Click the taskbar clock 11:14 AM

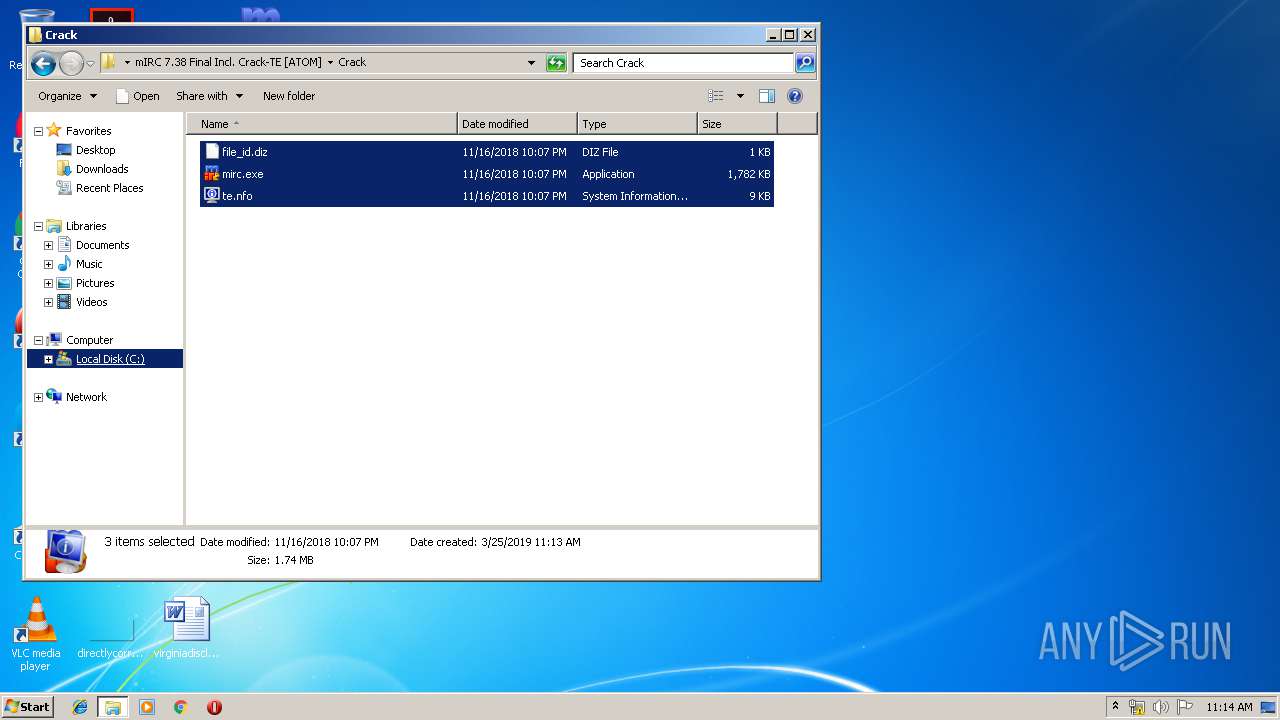point(1229,707)
